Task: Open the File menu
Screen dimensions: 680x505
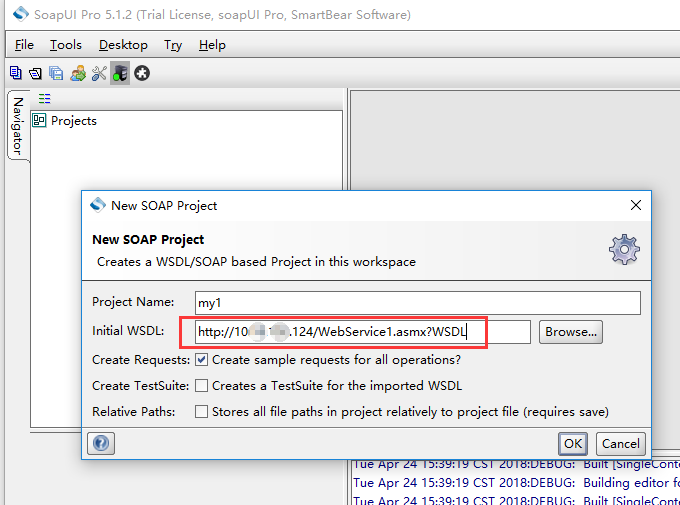Action: pyautogui.click(x=24, y=45)
